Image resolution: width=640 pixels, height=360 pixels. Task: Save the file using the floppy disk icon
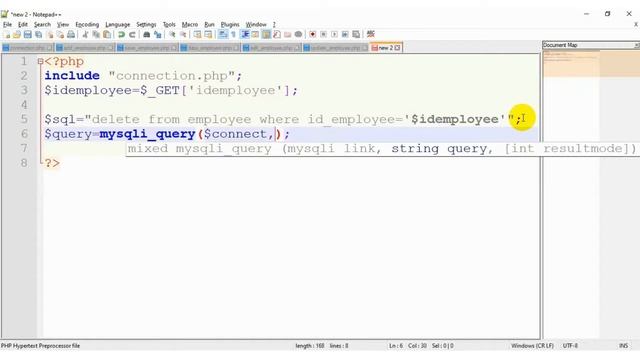point(27,35)
